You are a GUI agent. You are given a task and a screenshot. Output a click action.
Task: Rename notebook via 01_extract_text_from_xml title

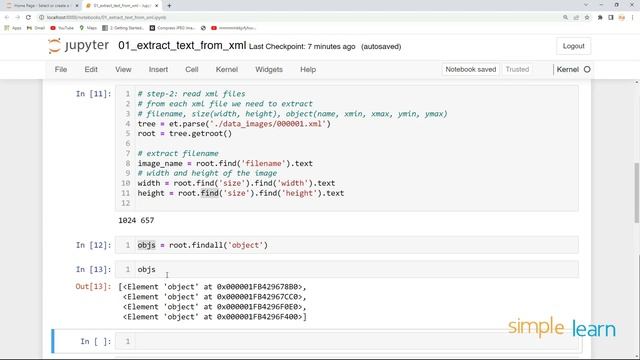click(182, 45)
